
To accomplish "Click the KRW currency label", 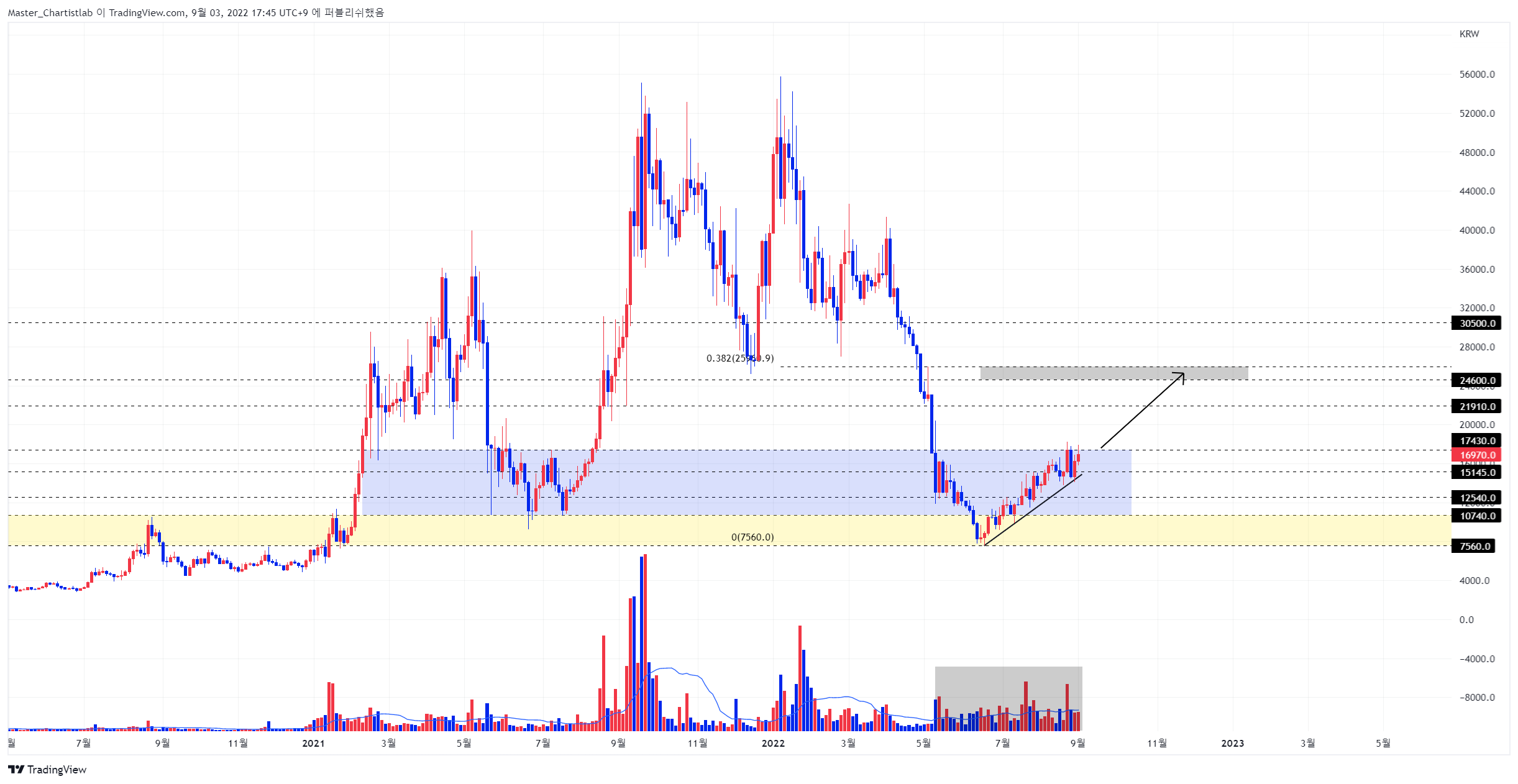I will (1469, 34).
